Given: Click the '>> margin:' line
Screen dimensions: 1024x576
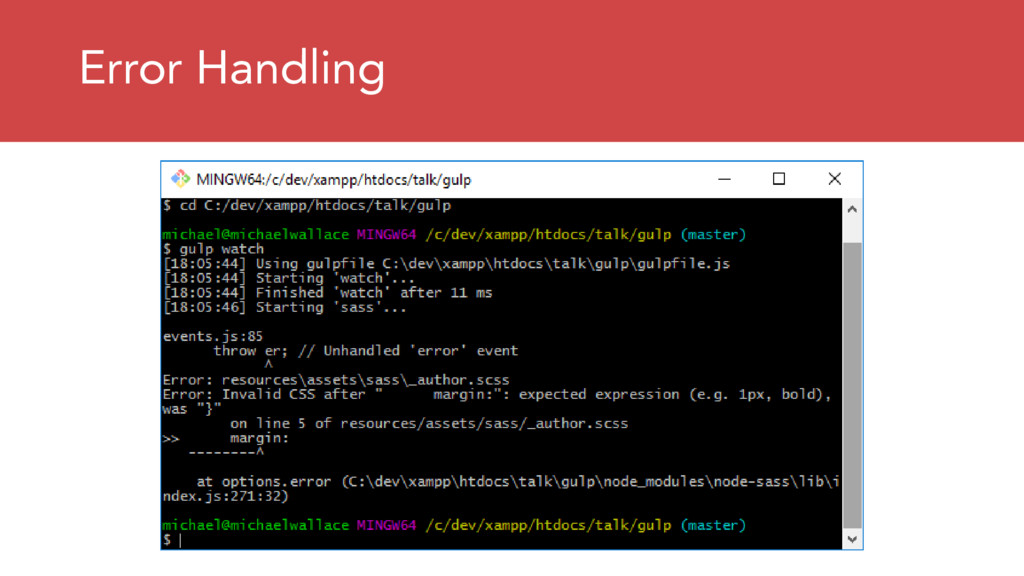Looking at the screenshot, I should 226,438.
